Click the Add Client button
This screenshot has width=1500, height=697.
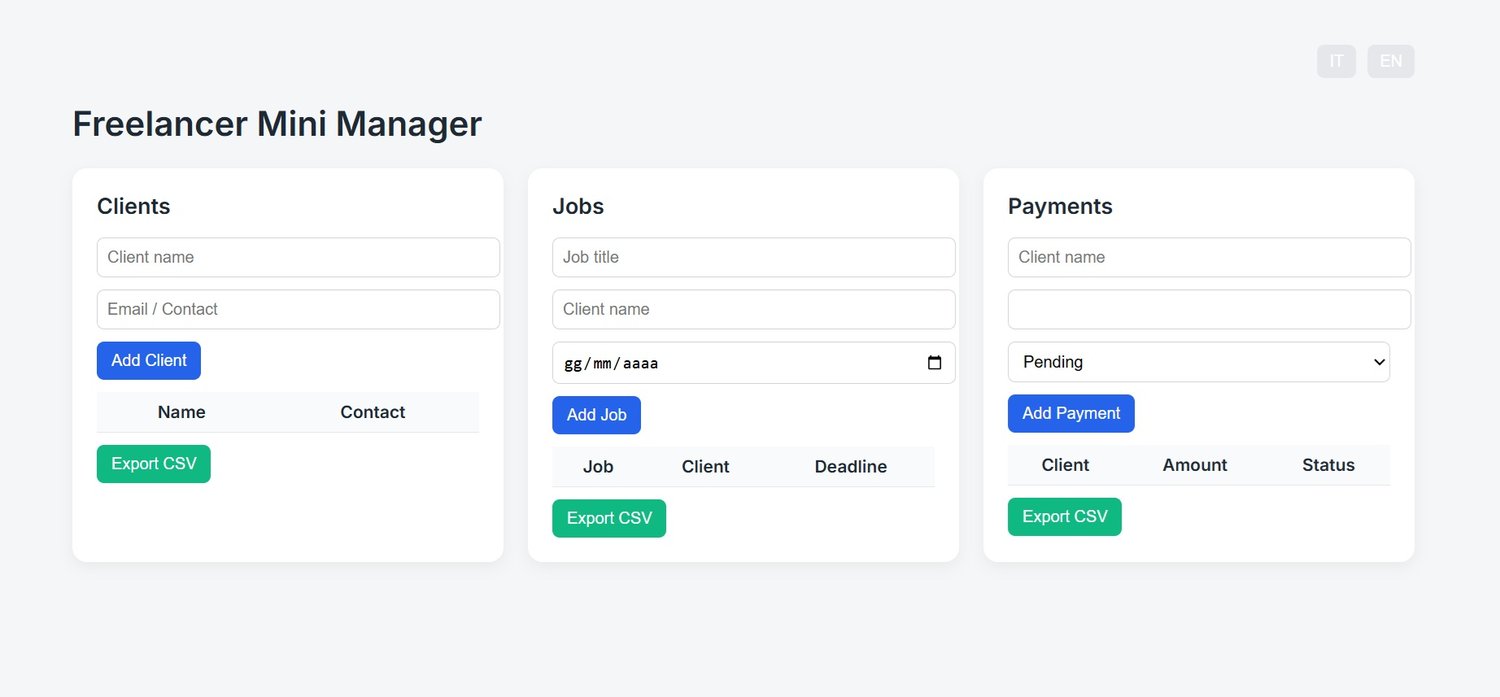click(149, 361)
